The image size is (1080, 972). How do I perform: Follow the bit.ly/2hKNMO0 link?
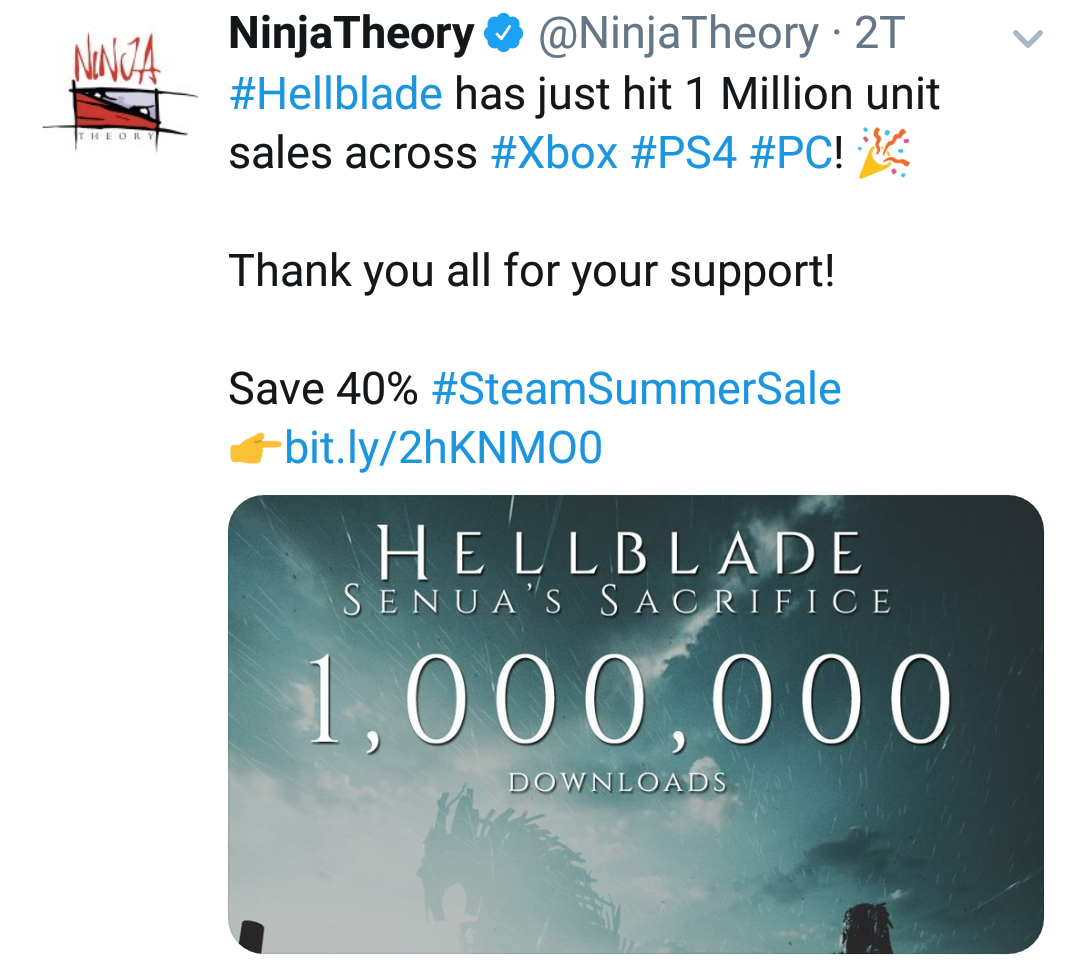tap(444, 448)
